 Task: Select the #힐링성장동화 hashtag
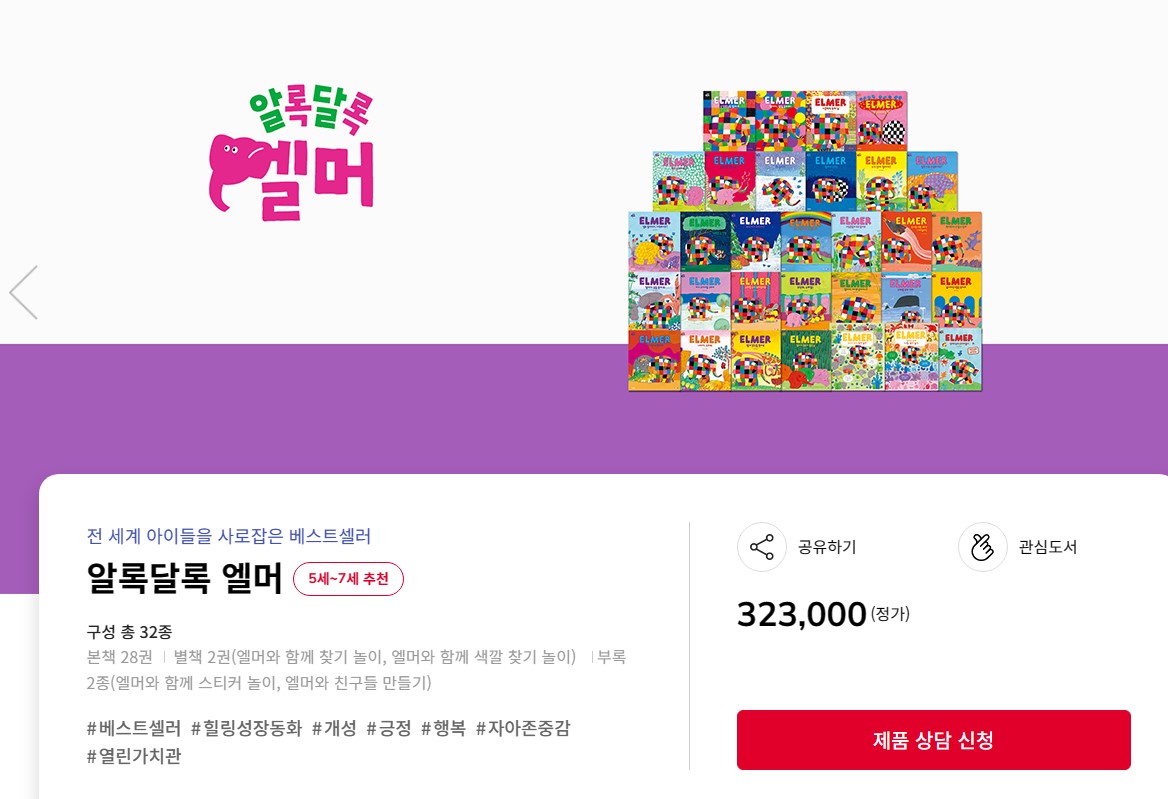click(x=247, y=728)
